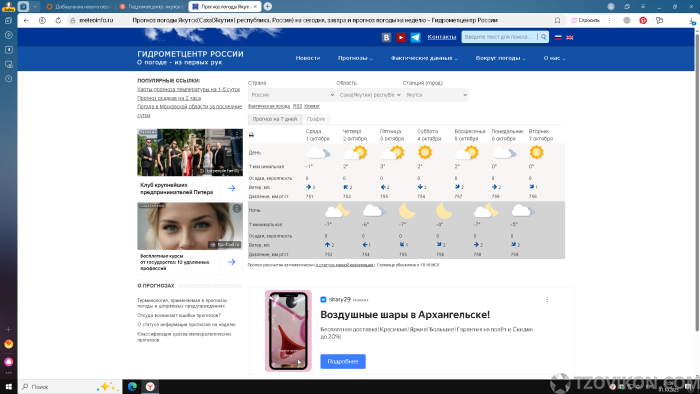Click the printer icon above forecast table
Image resolution: width=700 pixels, height=394 pixels.
251,135
